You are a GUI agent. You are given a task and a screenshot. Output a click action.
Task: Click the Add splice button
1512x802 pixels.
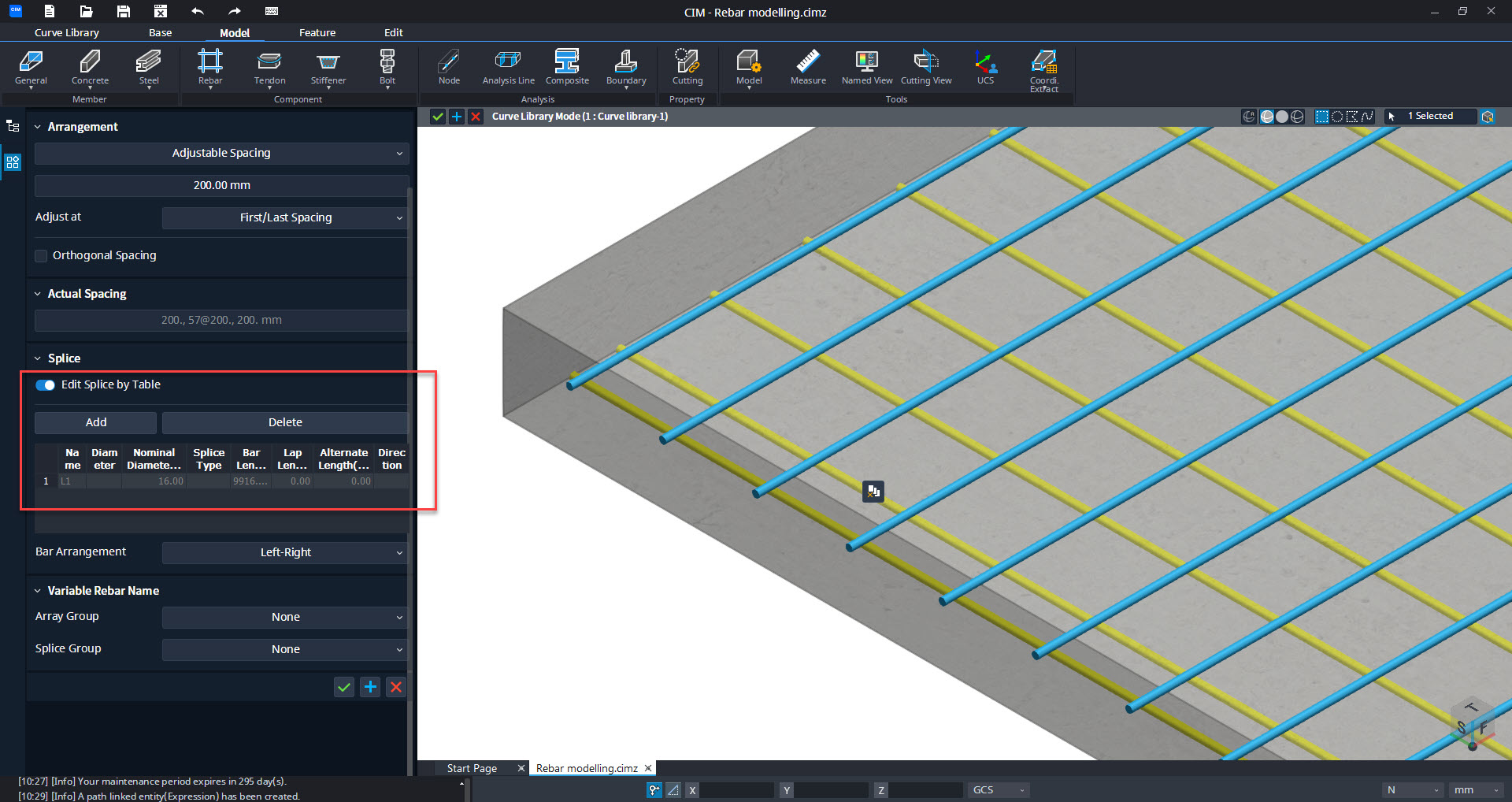96,423
